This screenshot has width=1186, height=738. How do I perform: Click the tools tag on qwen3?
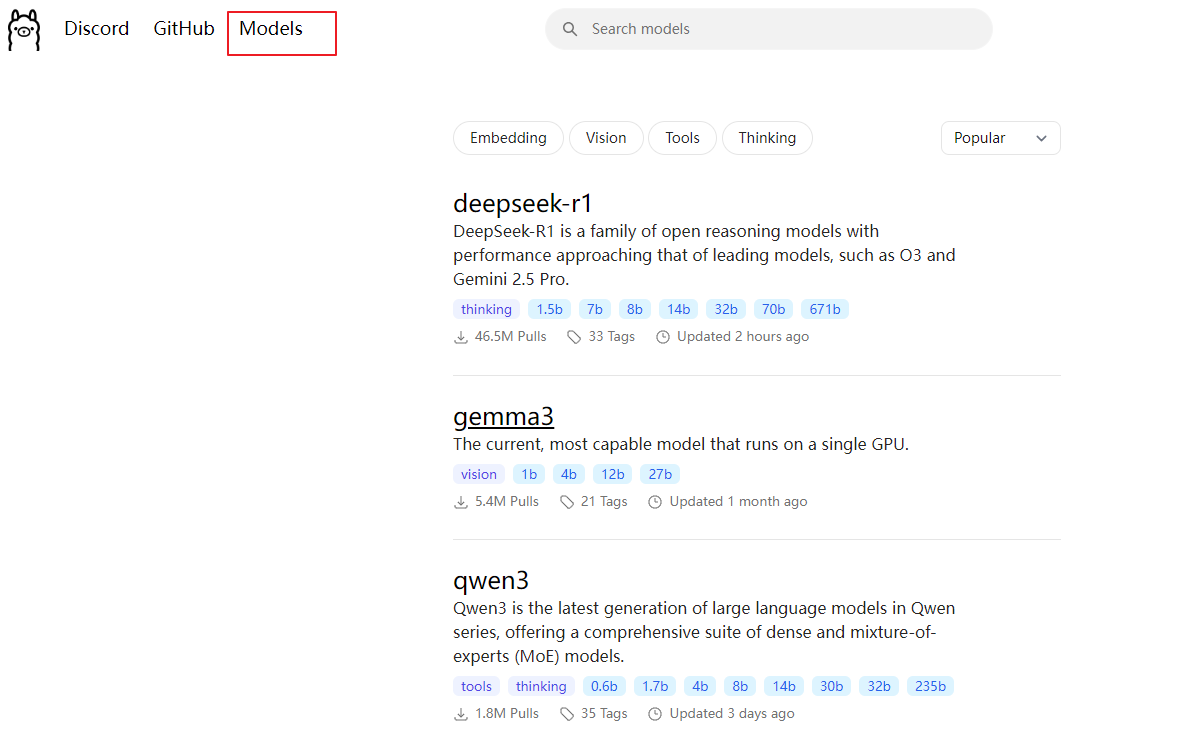pos(477,687)
